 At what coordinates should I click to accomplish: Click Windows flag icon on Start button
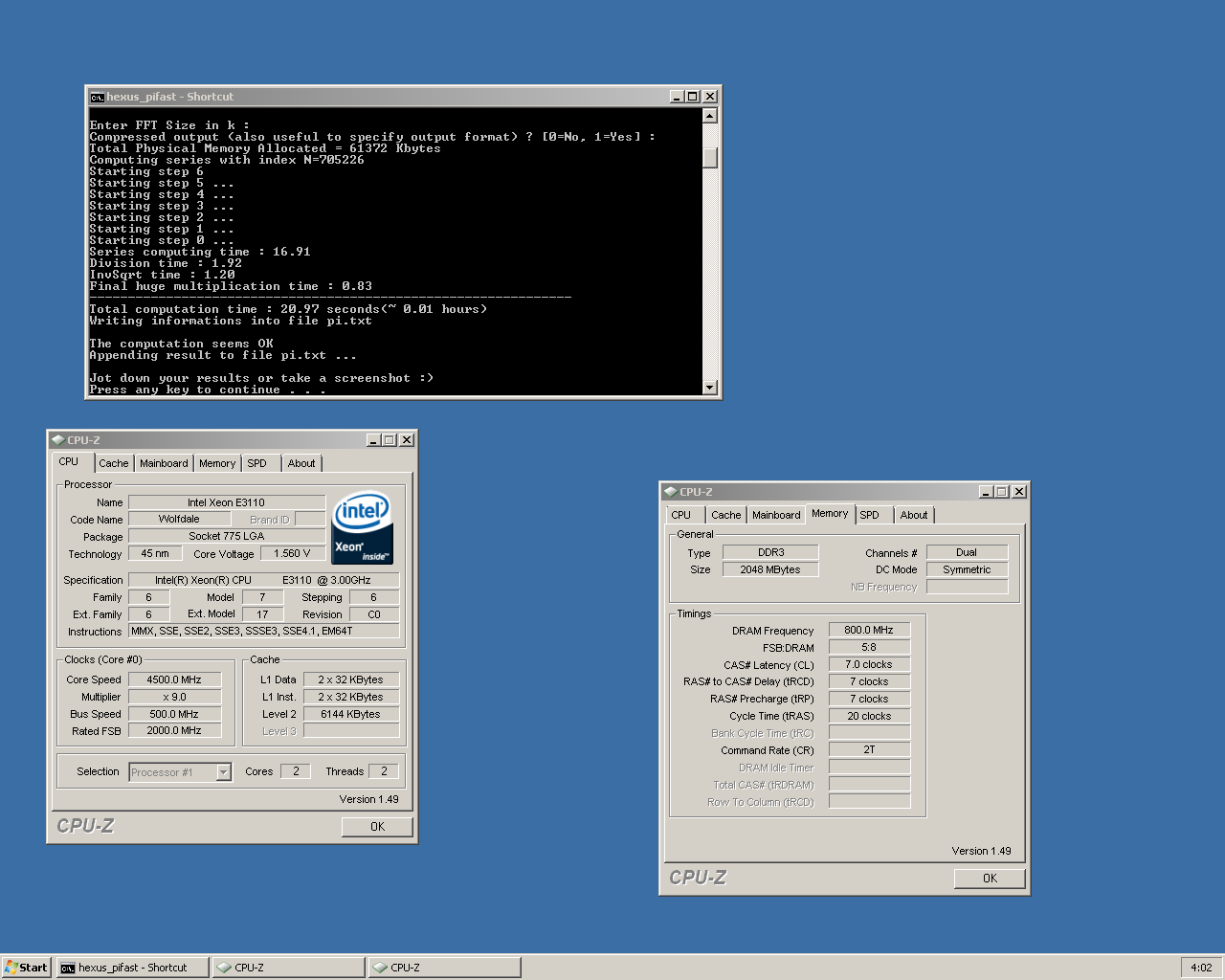click(x=11, y=968)
